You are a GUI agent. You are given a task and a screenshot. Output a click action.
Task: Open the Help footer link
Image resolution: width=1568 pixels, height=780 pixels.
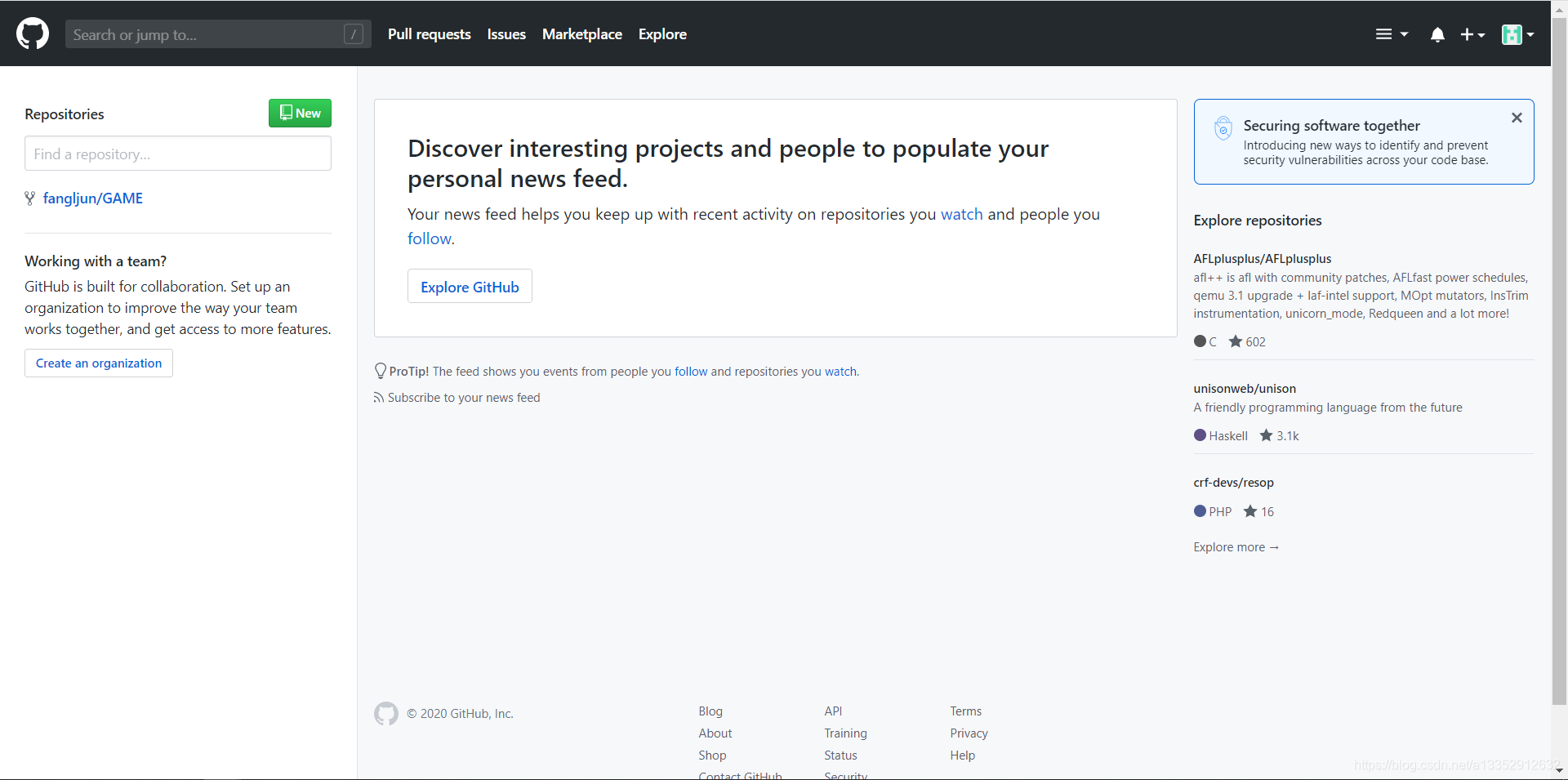[962, 755]
